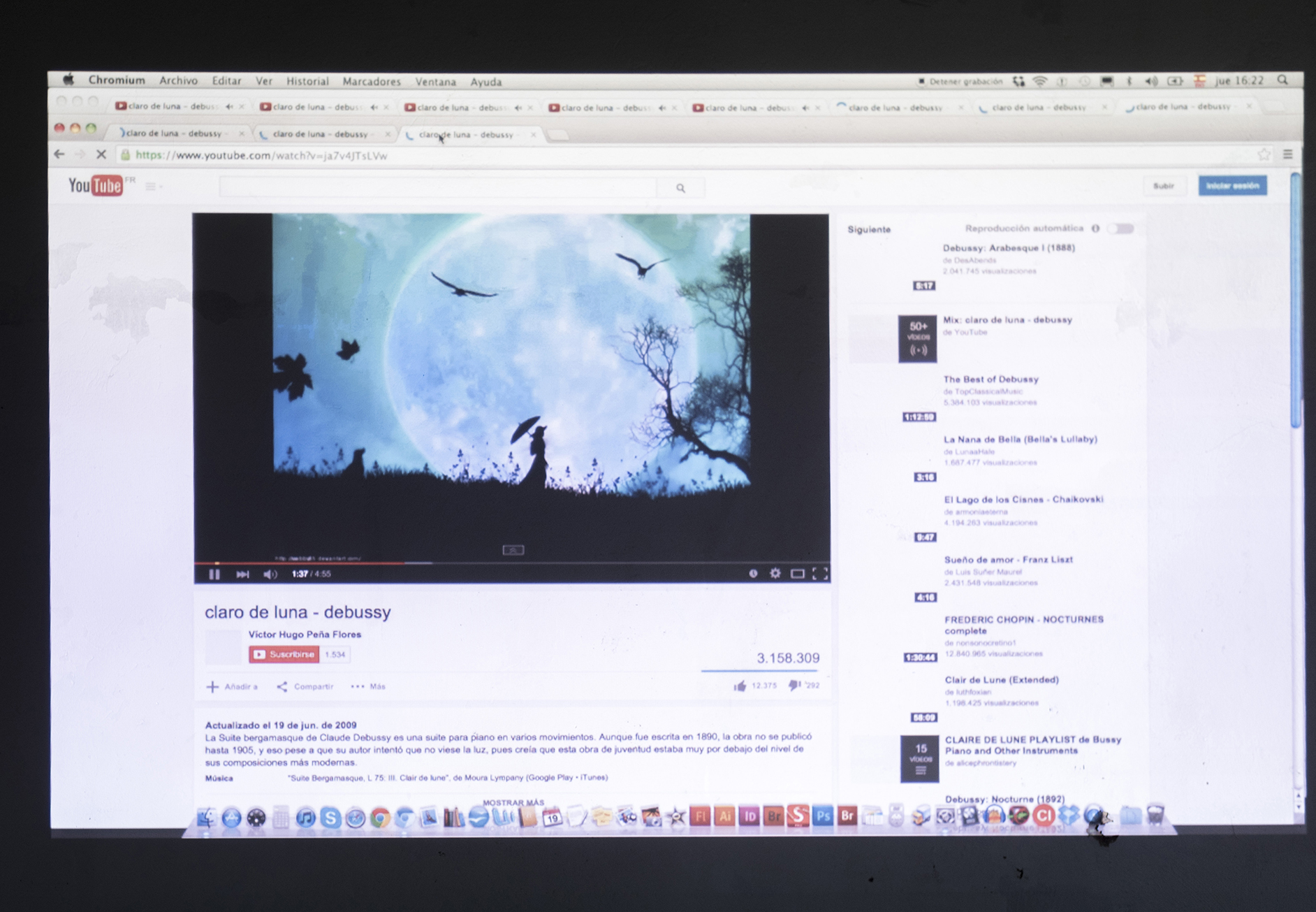Expand the Más options menu

368,687
